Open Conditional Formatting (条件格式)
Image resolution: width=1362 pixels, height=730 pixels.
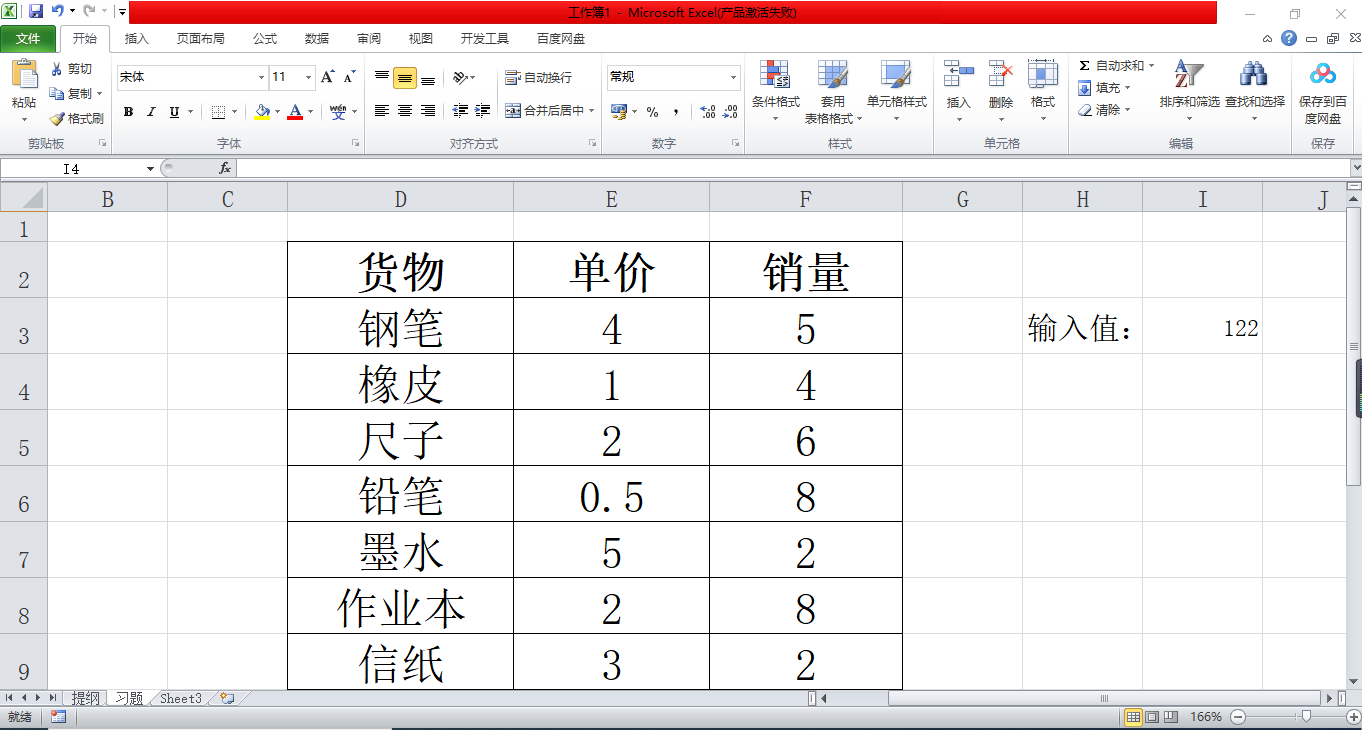tap(776, 91)
